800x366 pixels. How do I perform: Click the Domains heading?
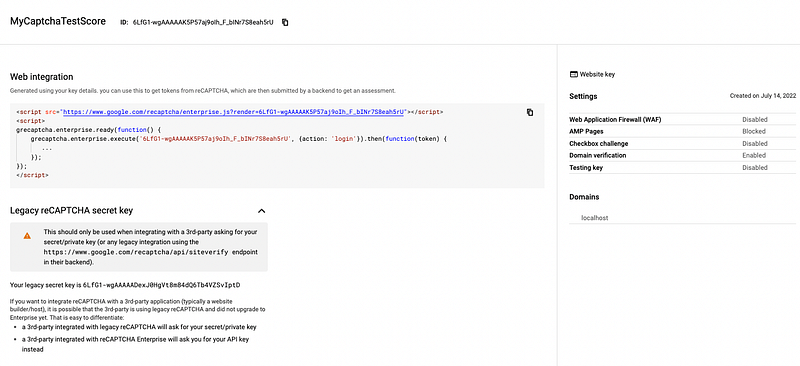click(584, 197)
